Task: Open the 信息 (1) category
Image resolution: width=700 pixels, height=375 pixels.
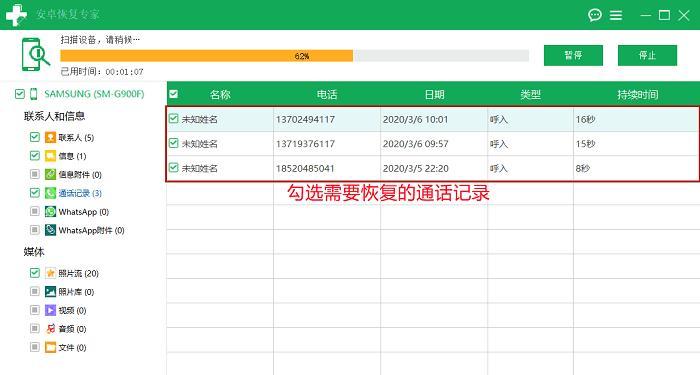Action: tap(72, 156)
